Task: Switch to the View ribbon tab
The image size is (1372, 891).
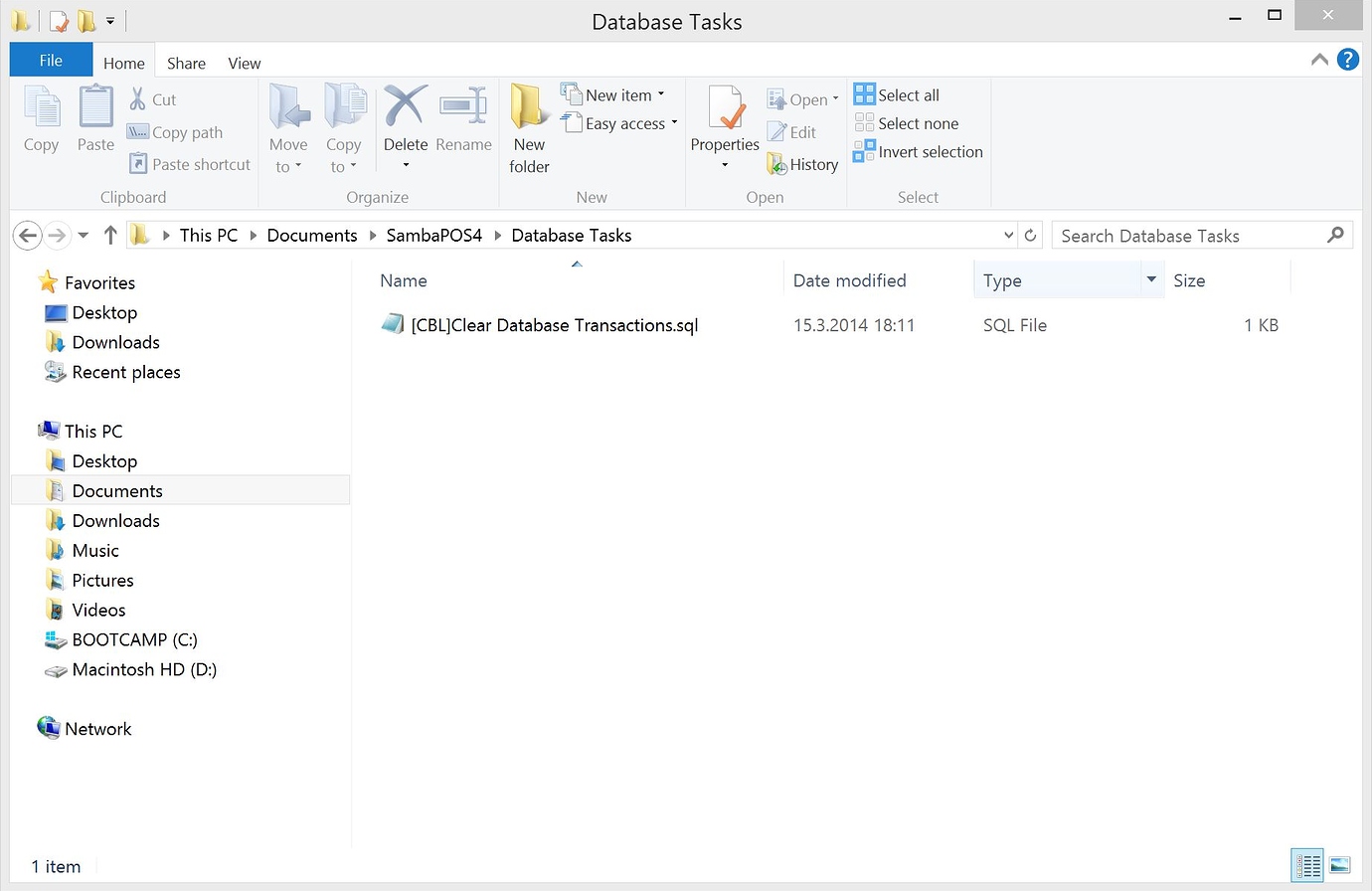Action: click(244, 62)
